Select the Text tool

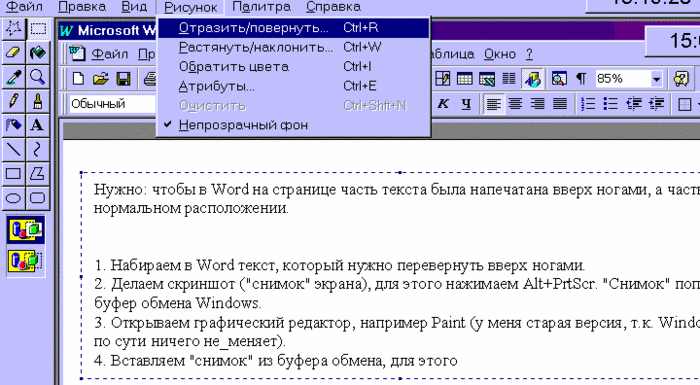(38, 125)
